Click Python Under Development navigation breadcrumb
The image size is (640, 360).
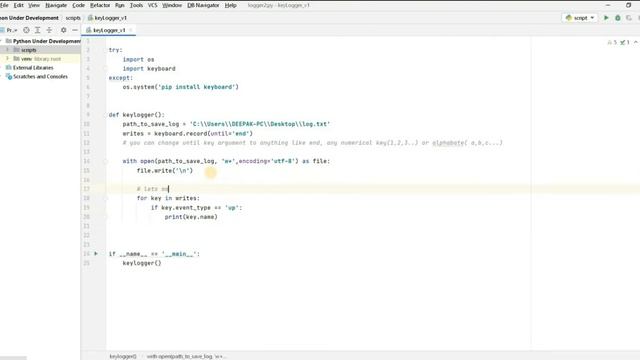pos(29,18)
